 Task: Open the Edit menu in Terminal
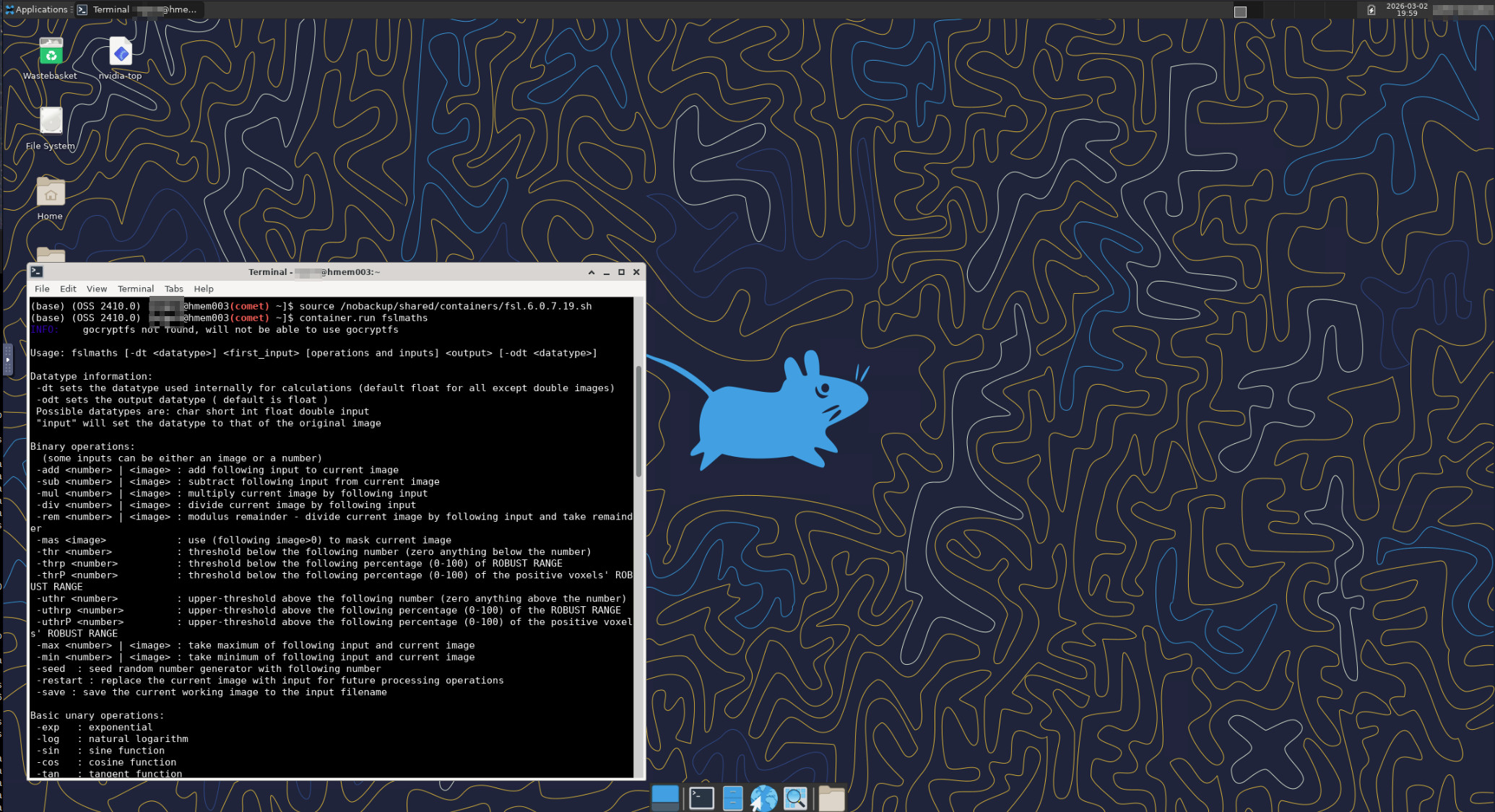[x=68, y=289]
